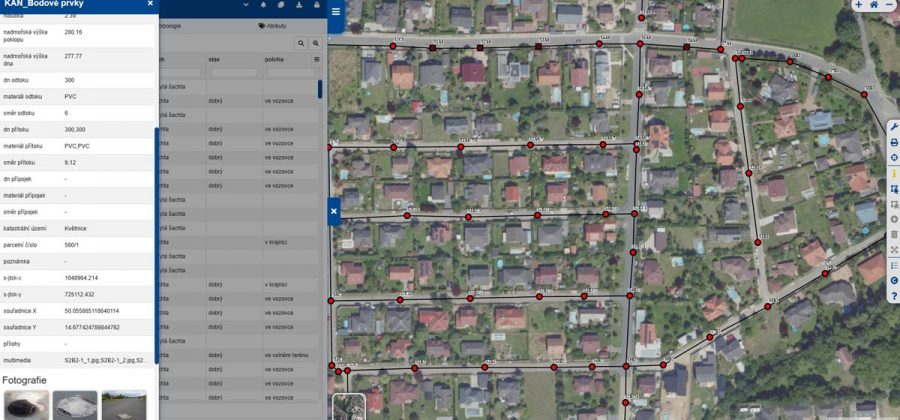Image resolution: width=900 pixels, height=420 pixels.
Task: Click the notification bell icon
Action: pyautogui.click(x=263, y=5)
